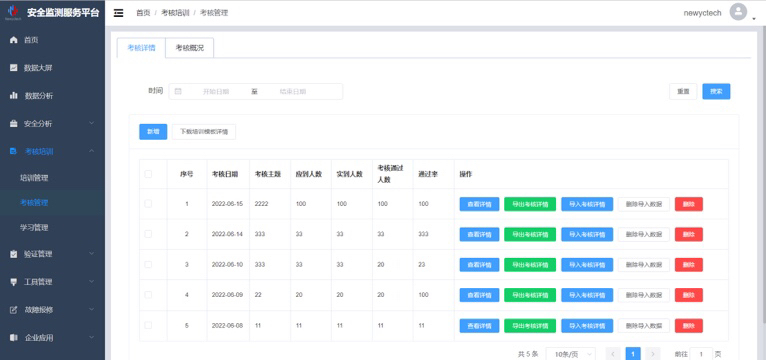
Task: Click 查看详情 for row 4
Action: pos(479,295)
